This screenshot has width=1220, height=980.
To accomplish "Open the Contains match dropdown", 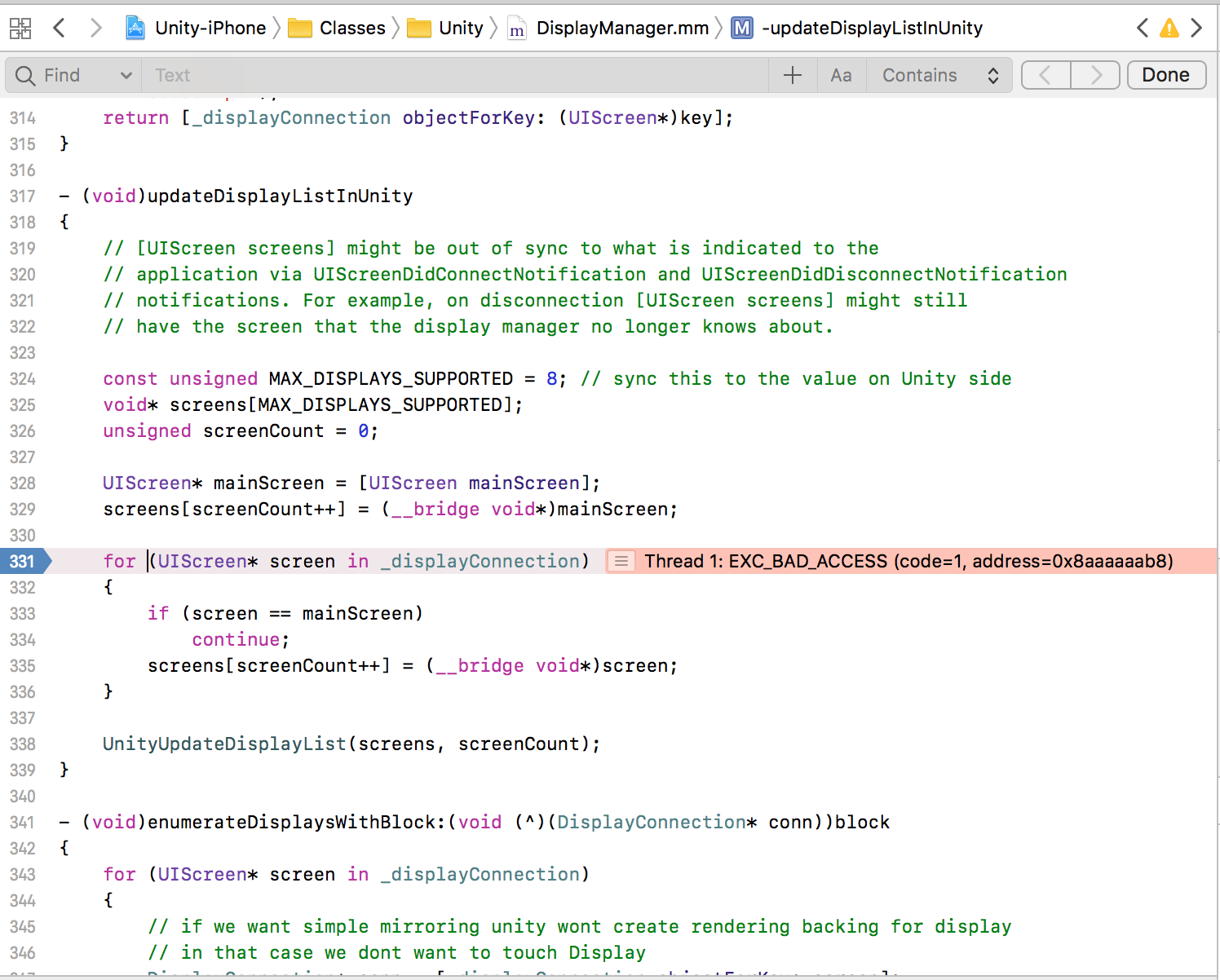I will coord(940,75).
